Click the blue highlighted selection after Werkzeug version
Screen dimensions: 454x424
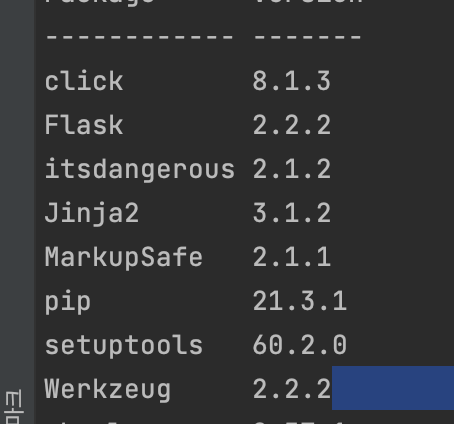tap(393, 388)
